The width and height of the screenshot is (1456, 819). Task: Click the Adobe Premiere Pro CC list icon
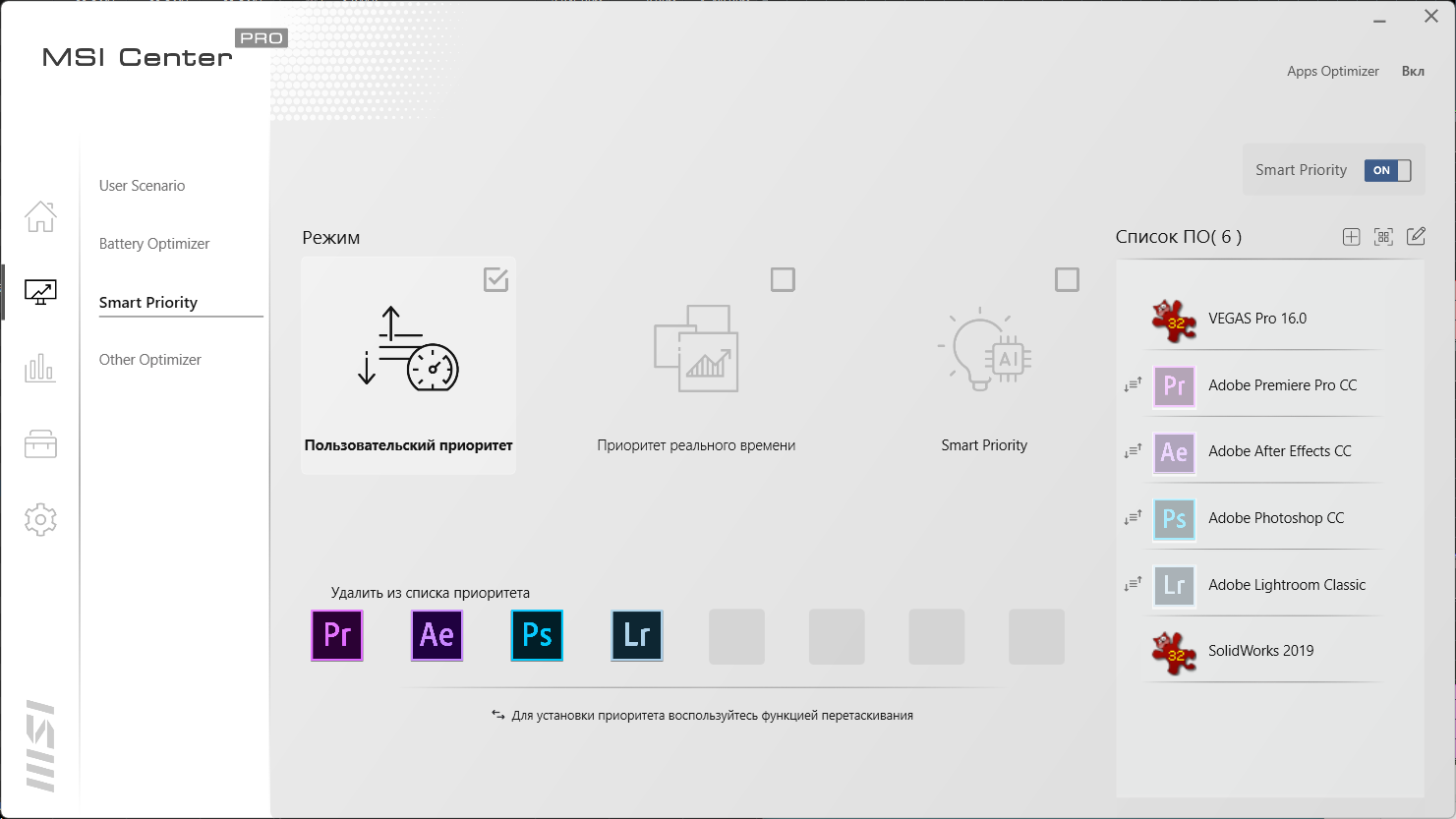click(x=1174, y=385)
